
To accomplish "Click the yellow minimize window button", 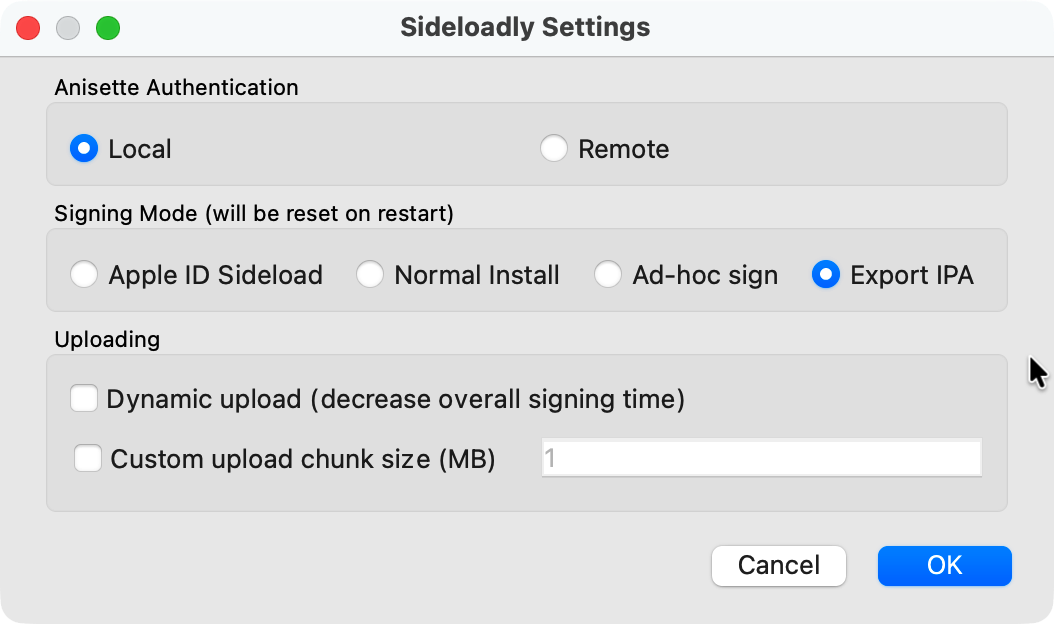I will tap(68, 27).
